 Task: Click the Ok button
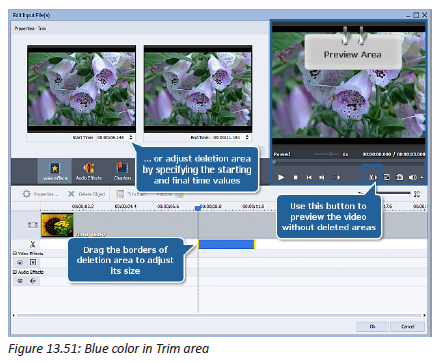click(x=372, y=326)
